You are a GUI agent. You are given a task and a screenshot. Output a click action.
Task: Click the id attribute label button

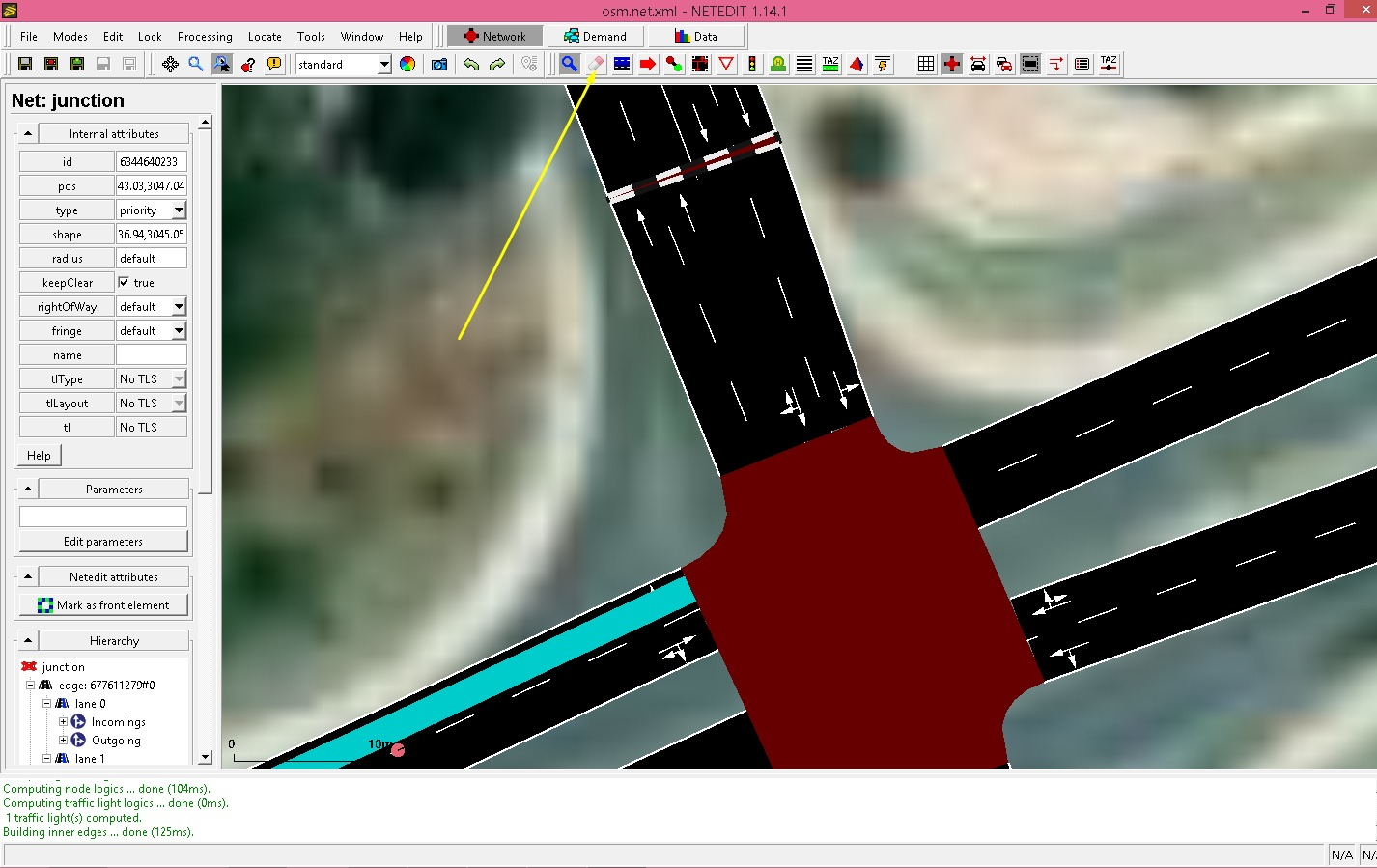click(x=67, y=161)
